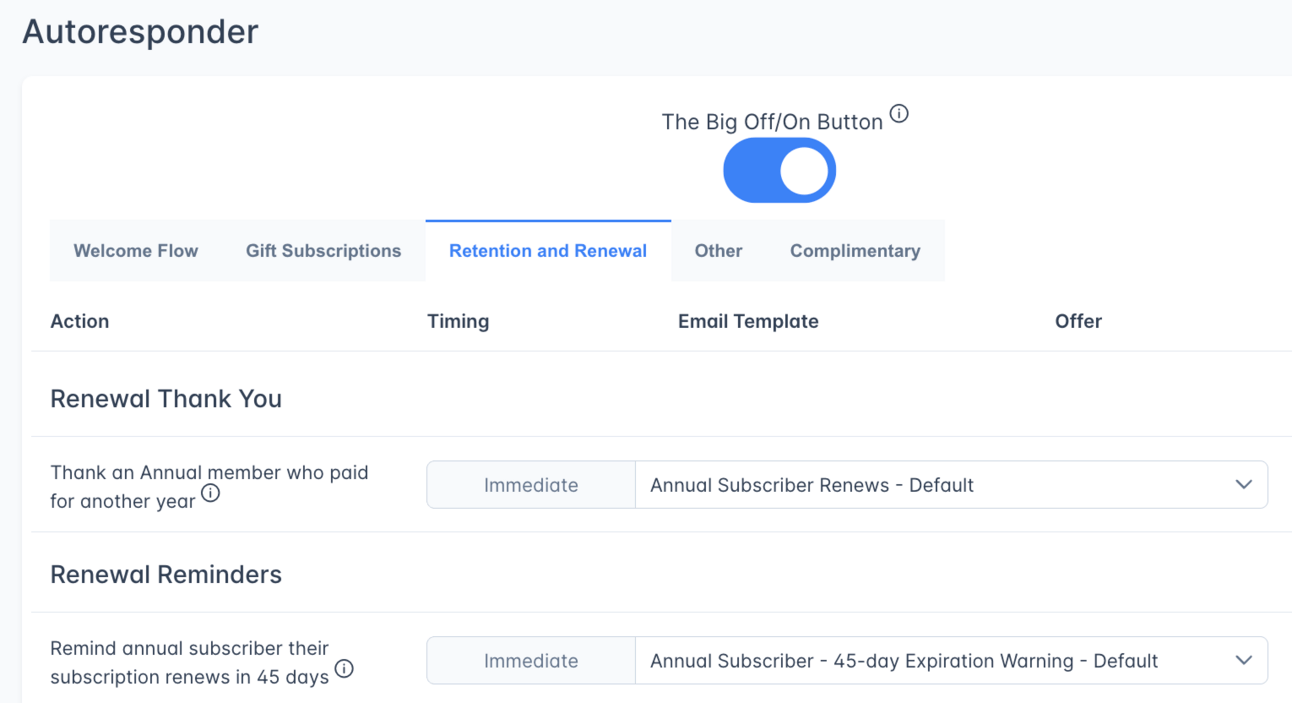Click the Autoresponder page title
1292x703 pixels.
point(139,31)
